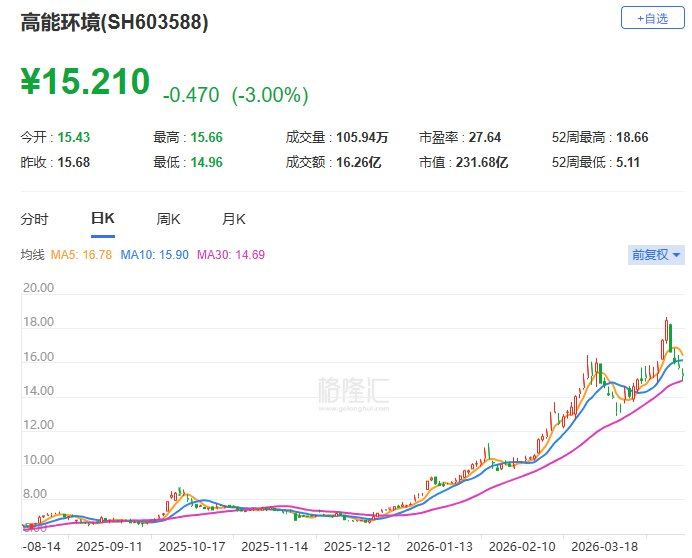Open the 周K weekly chart tab
This screenshot has width=692, height=558.
(168, 219)
